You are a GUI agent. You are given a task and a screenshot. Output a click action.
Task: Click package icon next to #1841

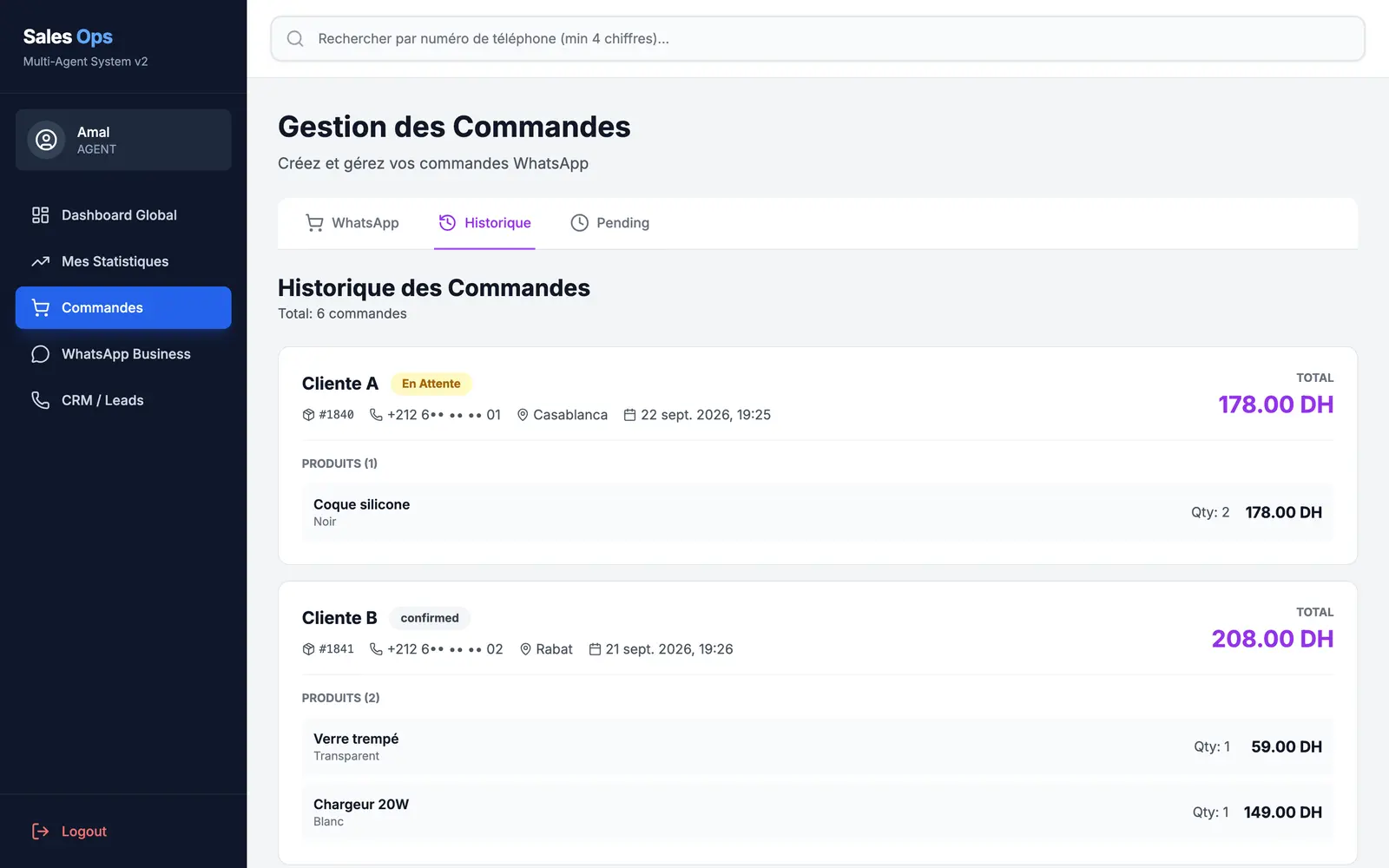(308, 649)
